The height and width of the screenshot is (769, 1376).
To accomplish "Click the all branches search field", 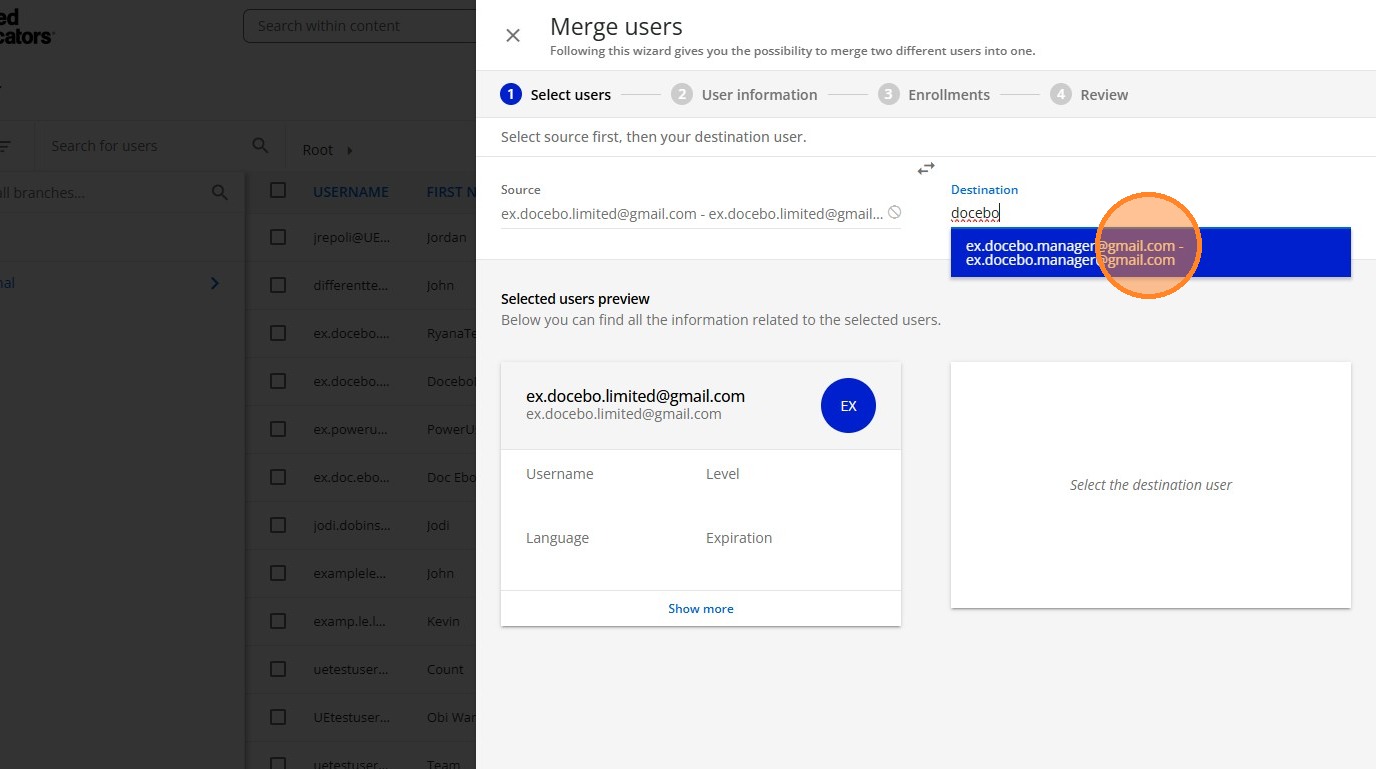I will click(x=103, y=192).
